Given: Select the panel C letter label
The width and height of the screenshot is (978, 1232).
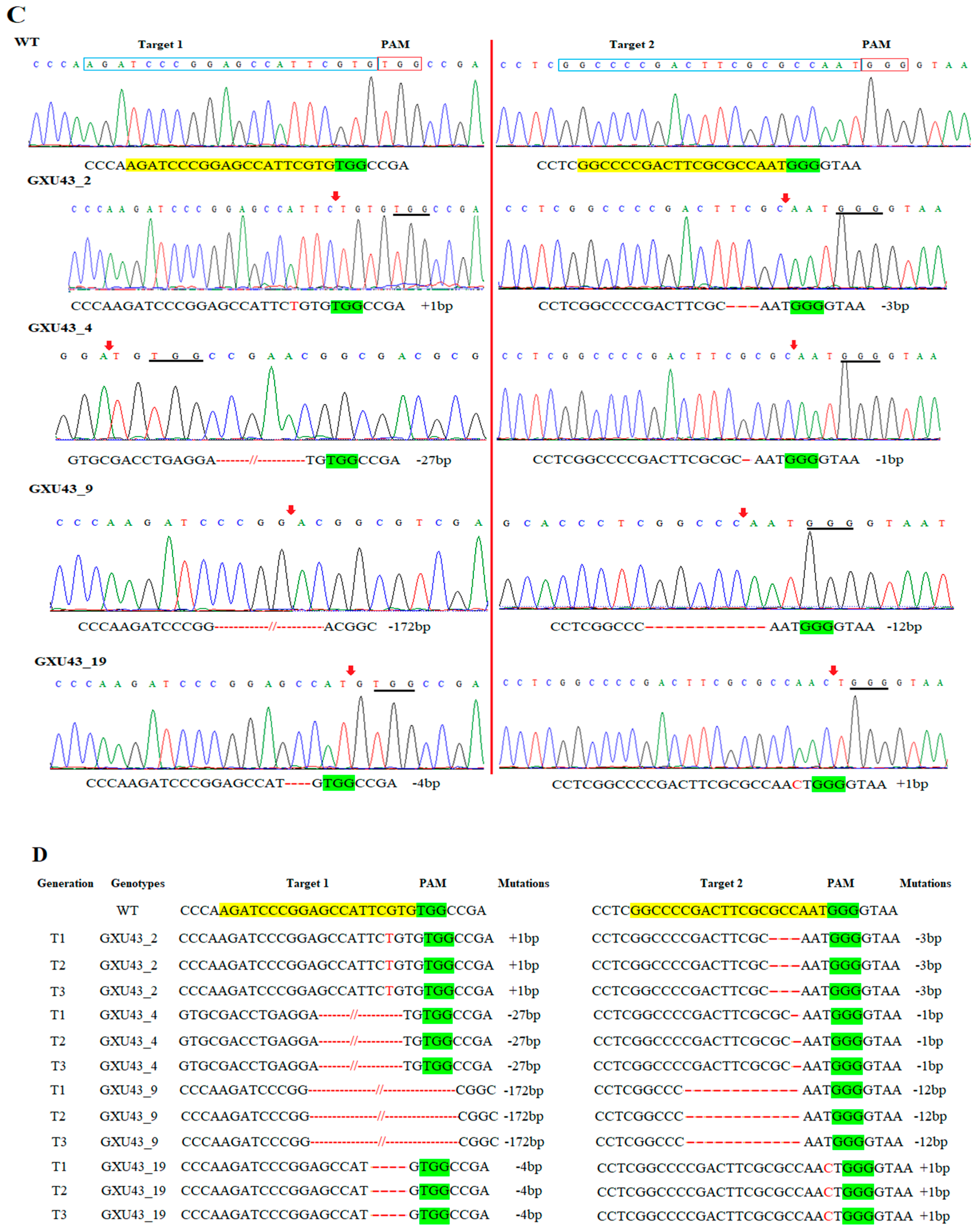Looking at the screenshot, I should (x=16, y=15).
